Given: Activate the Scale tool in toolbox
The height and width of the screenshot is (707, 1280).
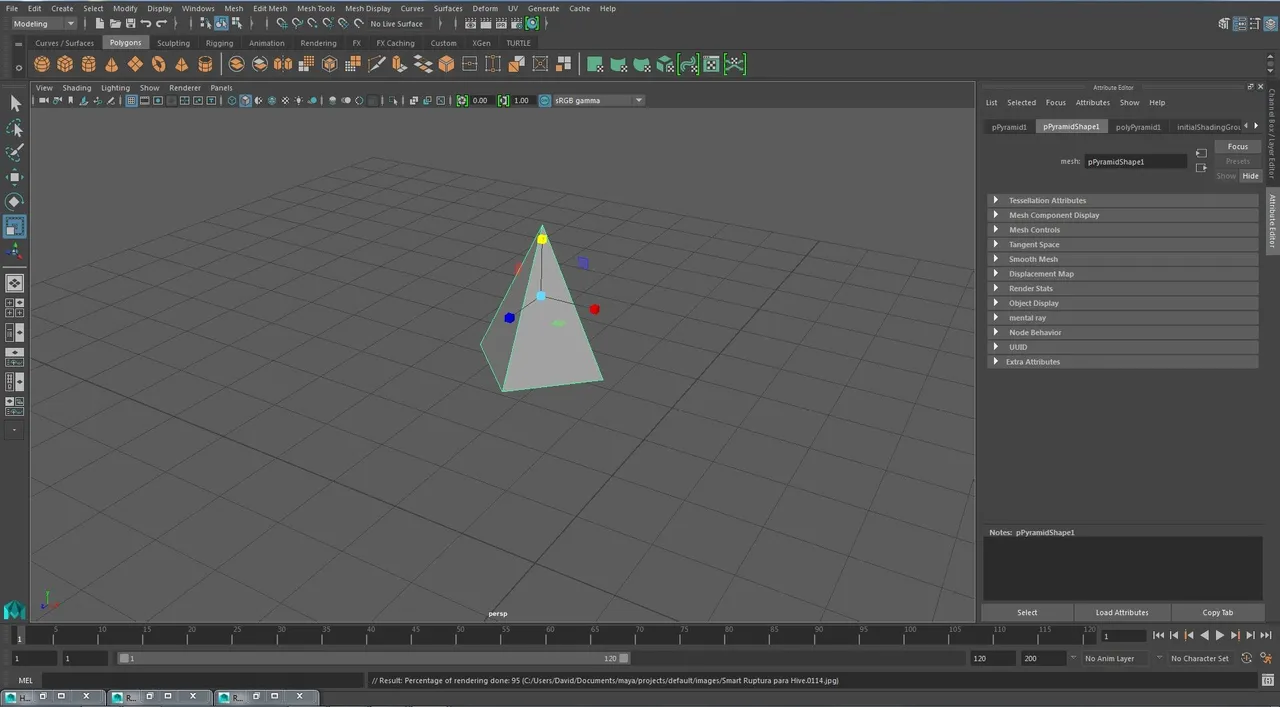Looking at the screenshot, I should [15, 227].
